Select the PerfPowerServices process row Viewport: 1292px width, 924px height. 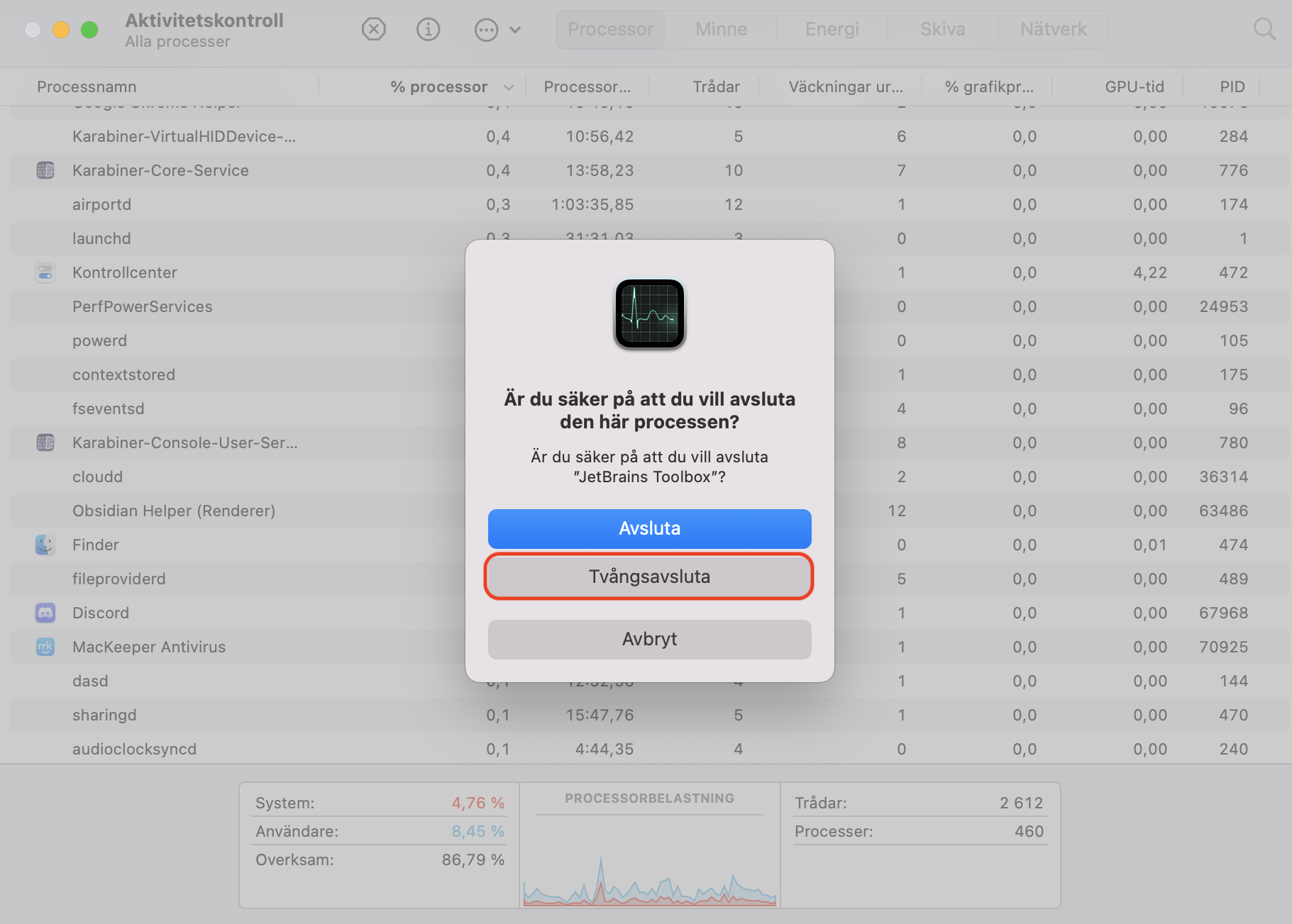(649, 306)
